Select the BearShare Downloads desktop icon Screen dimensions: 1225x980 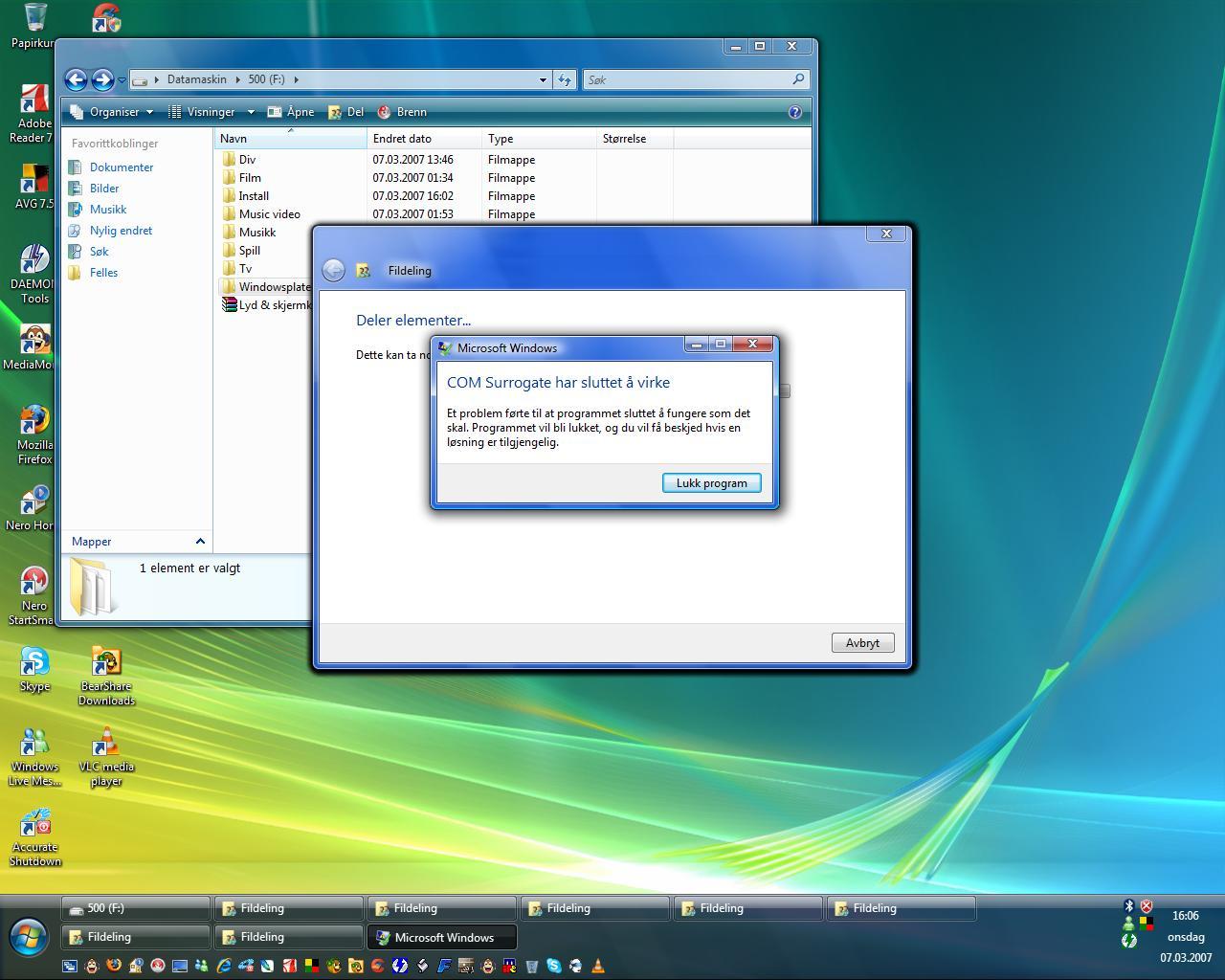106,677
